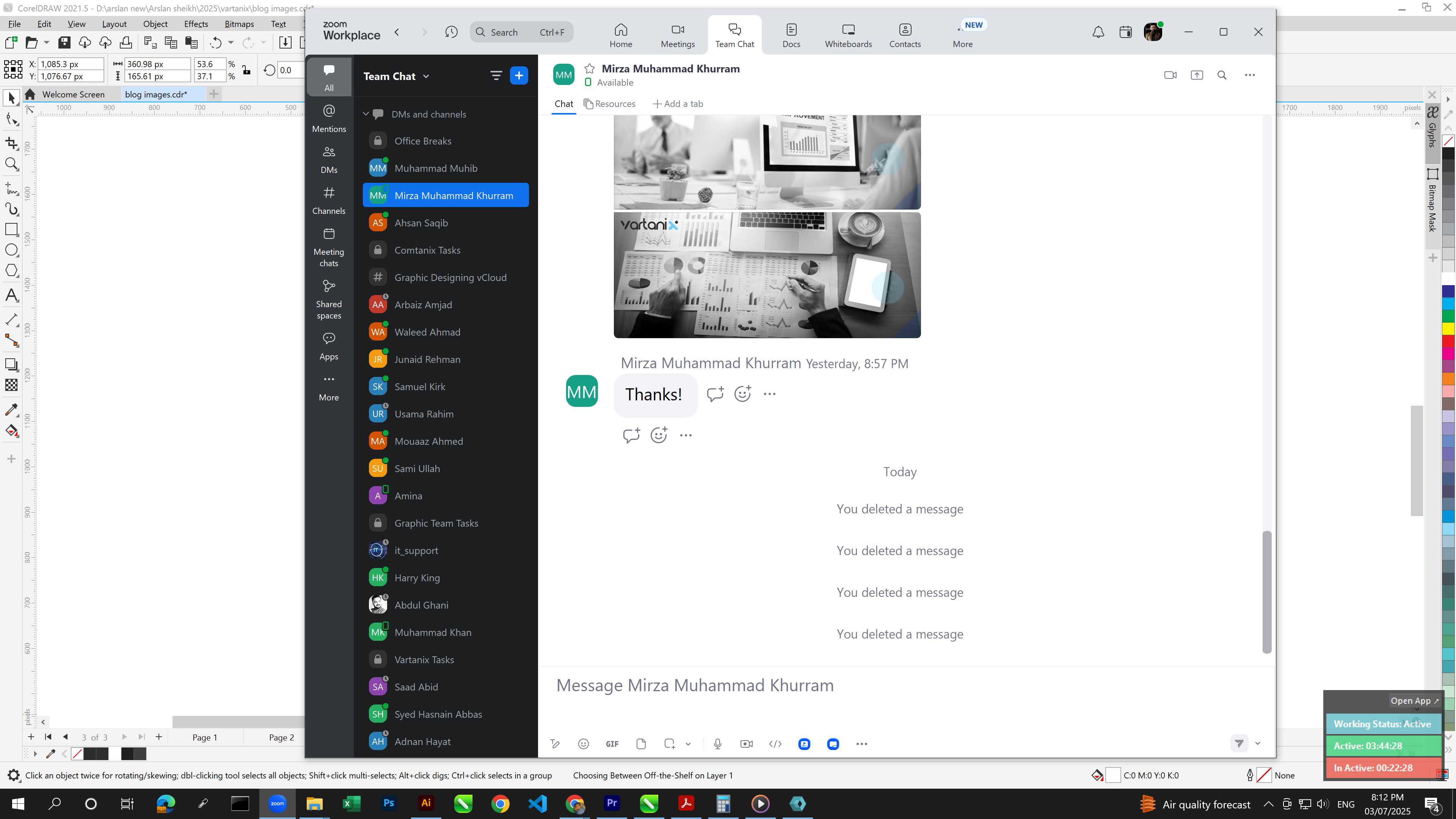This screenshot has width=1456, height=819.
Task: Click the chat vertical scrollbar
Action: coord(1267,592)
